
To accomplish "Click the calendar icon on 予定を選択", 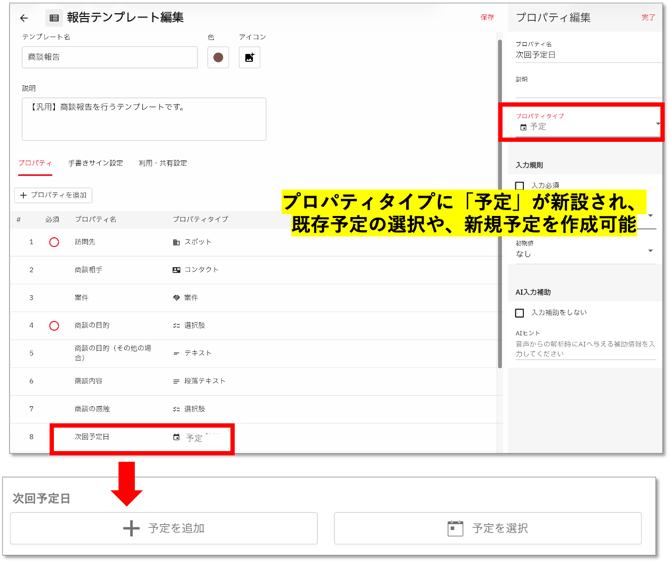I will point(455,529).
